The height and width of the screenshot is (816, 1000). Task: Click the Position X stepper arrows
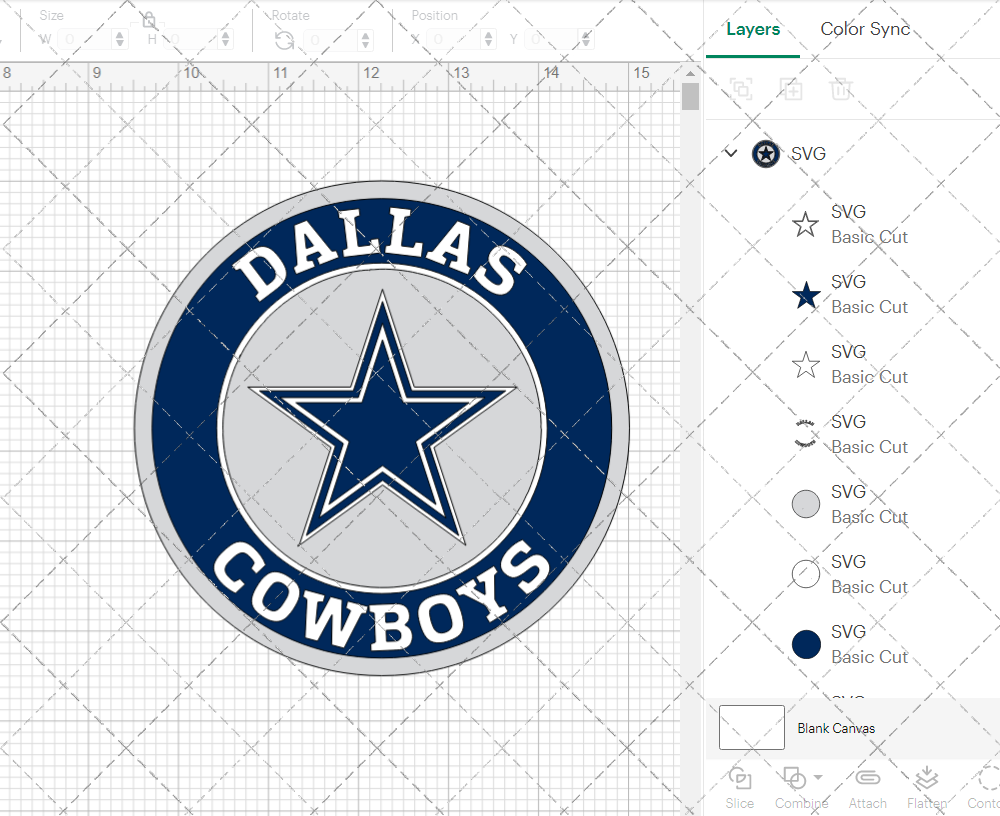point(488,40)
